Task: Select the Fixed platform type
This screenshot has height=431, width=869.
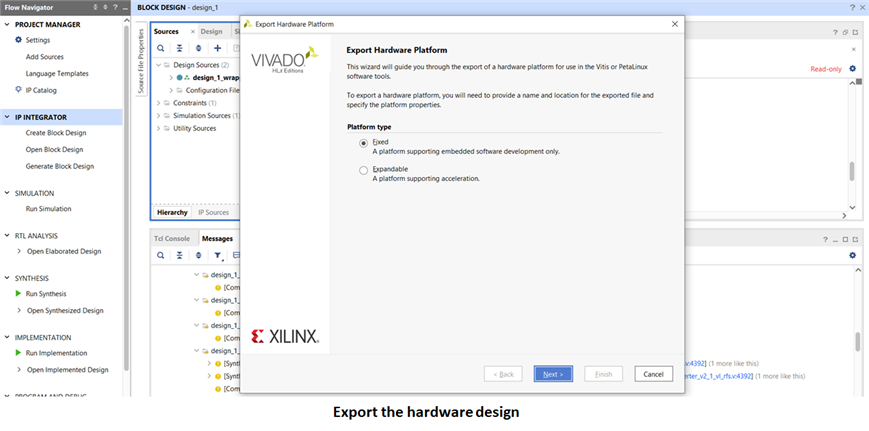Action: [x=364, y=143]
